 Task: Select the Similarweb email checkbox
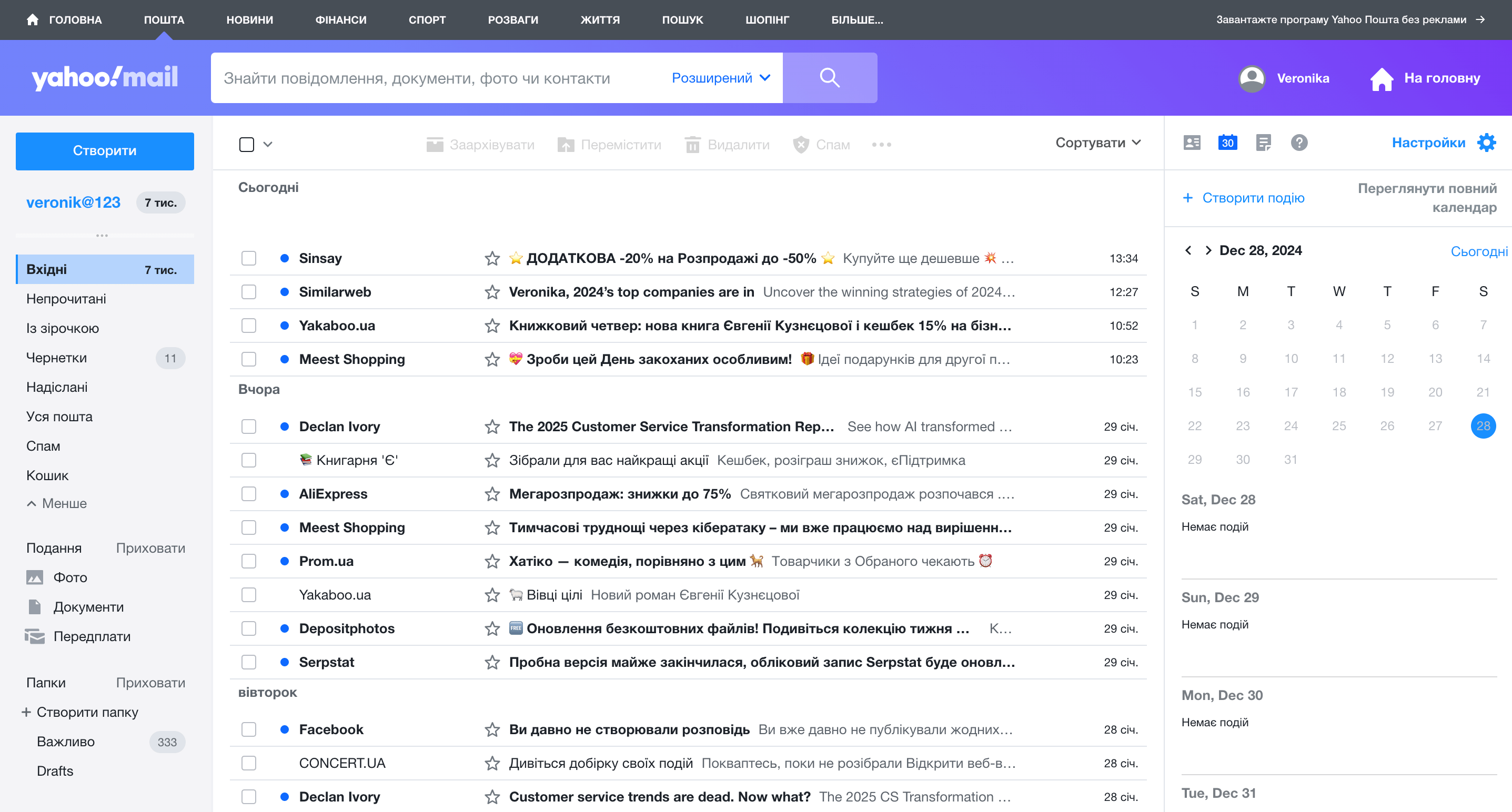pyautogui.click(x=249, y=291)
